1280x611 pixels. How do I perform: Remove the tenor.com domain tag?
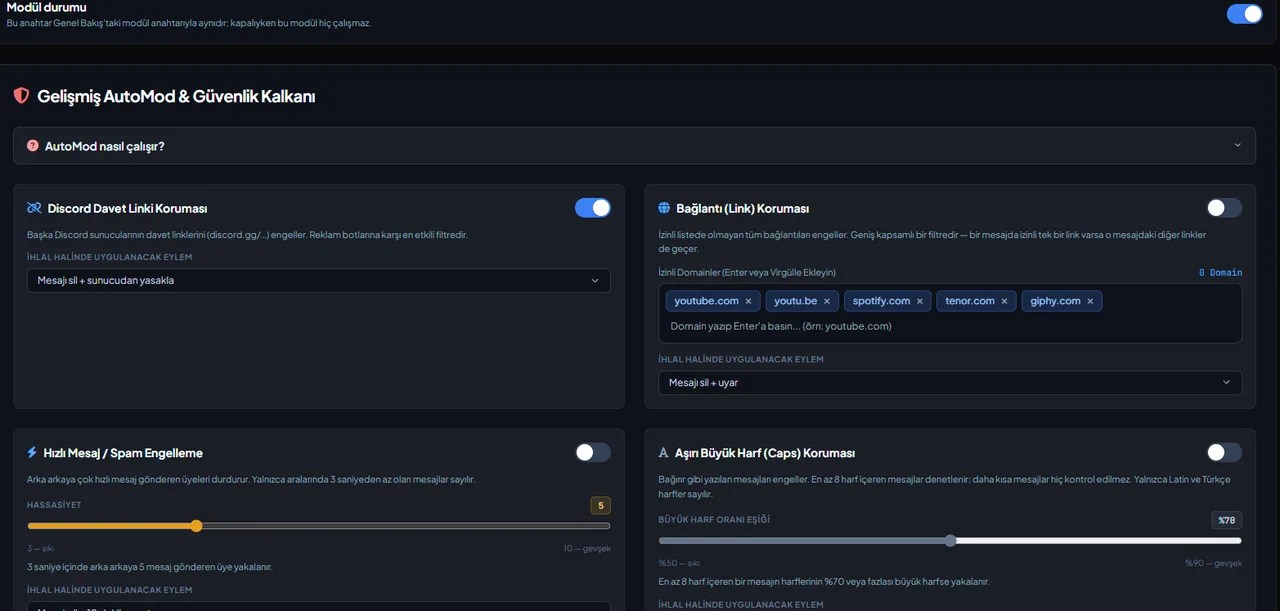point(1005,301)
